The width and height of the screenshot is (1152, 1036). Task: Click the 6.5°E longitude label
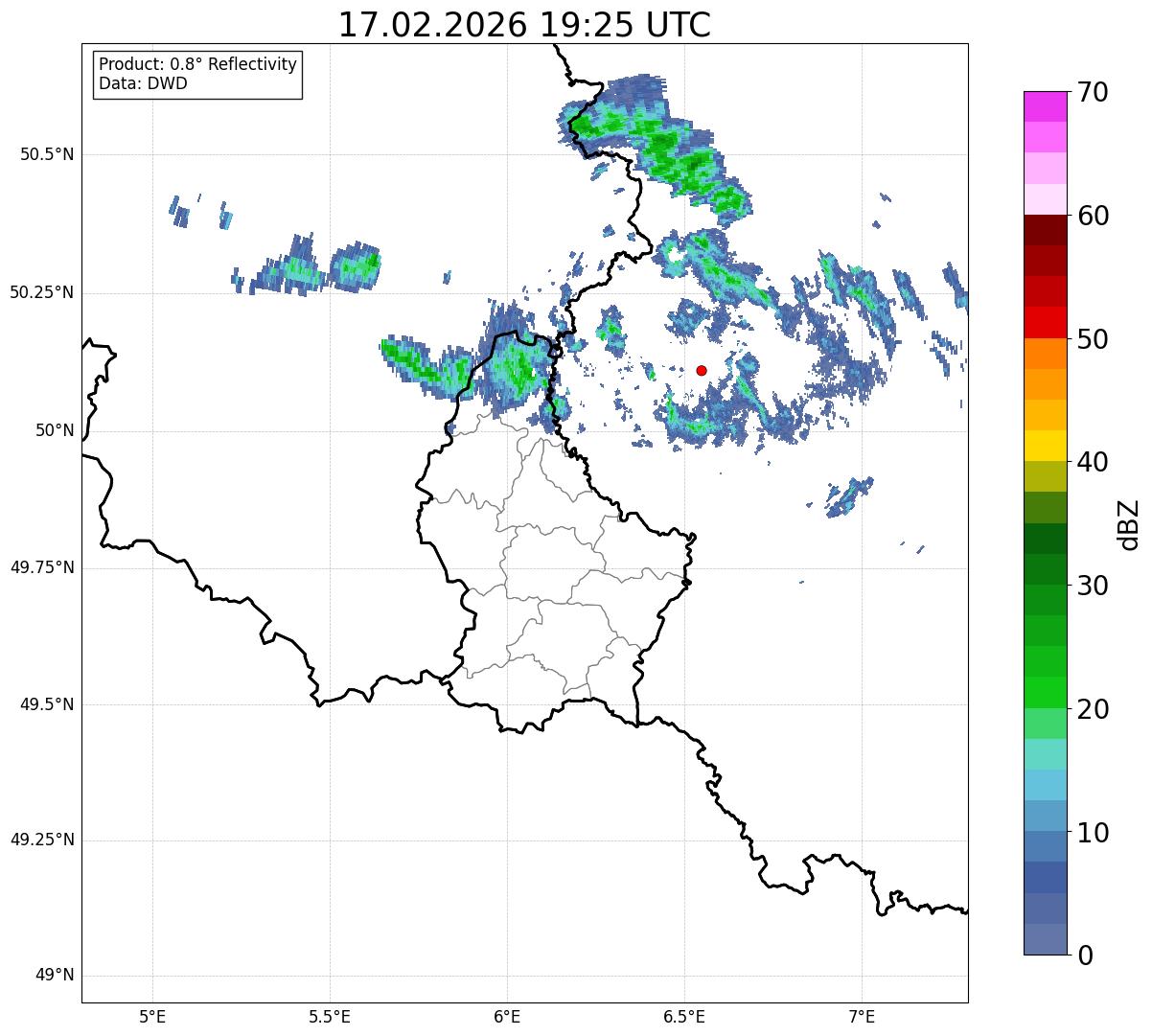(x=684, y=1016)
